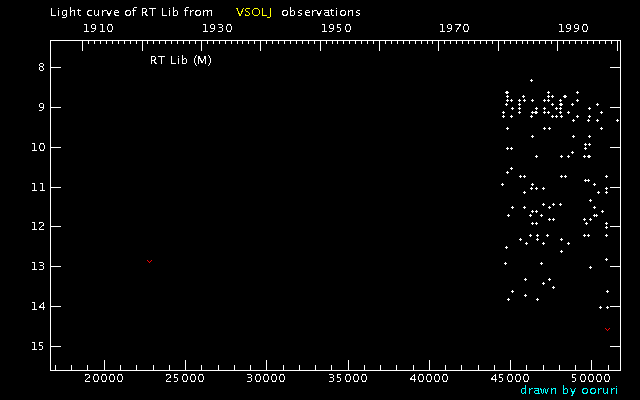Click the yellow VSOLJ text in title

pos(253,12)
